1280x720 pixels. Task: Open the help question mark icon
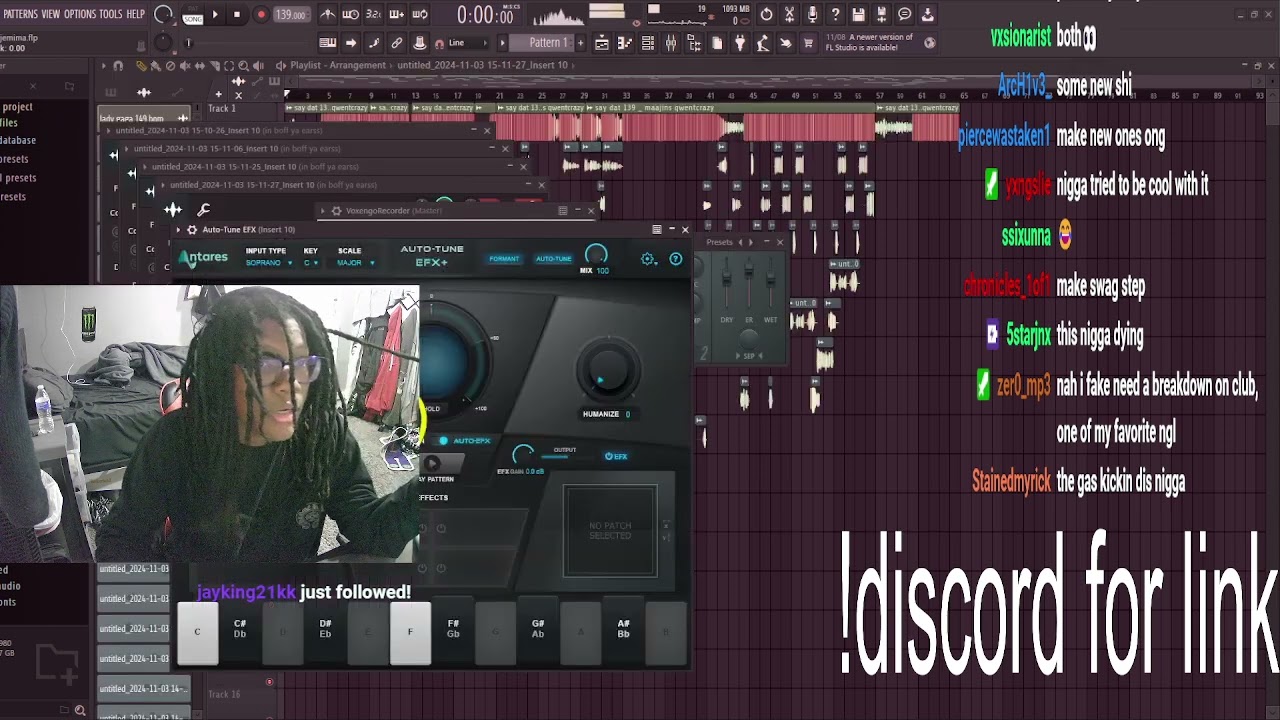[x=835, y=14]
